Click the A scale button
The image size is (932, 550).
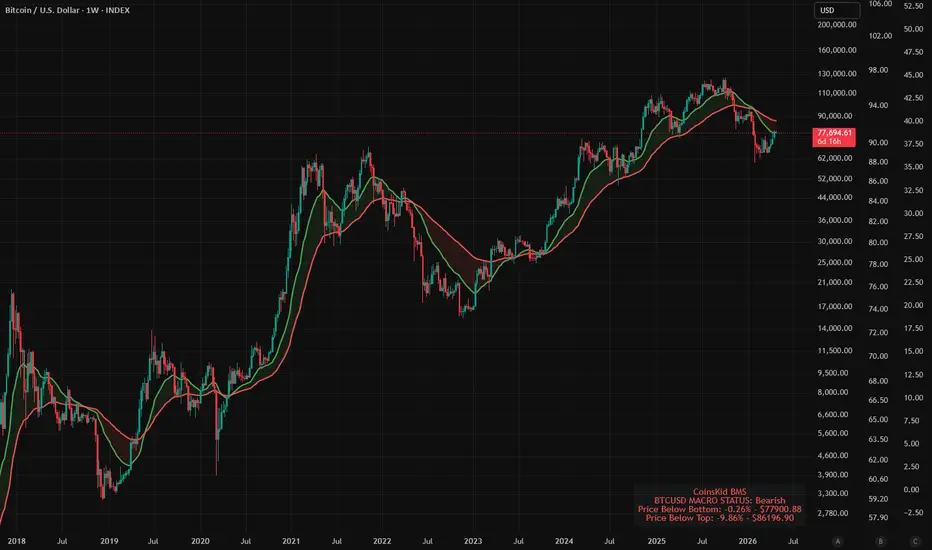pyautogui.click(x=837, y=541)
